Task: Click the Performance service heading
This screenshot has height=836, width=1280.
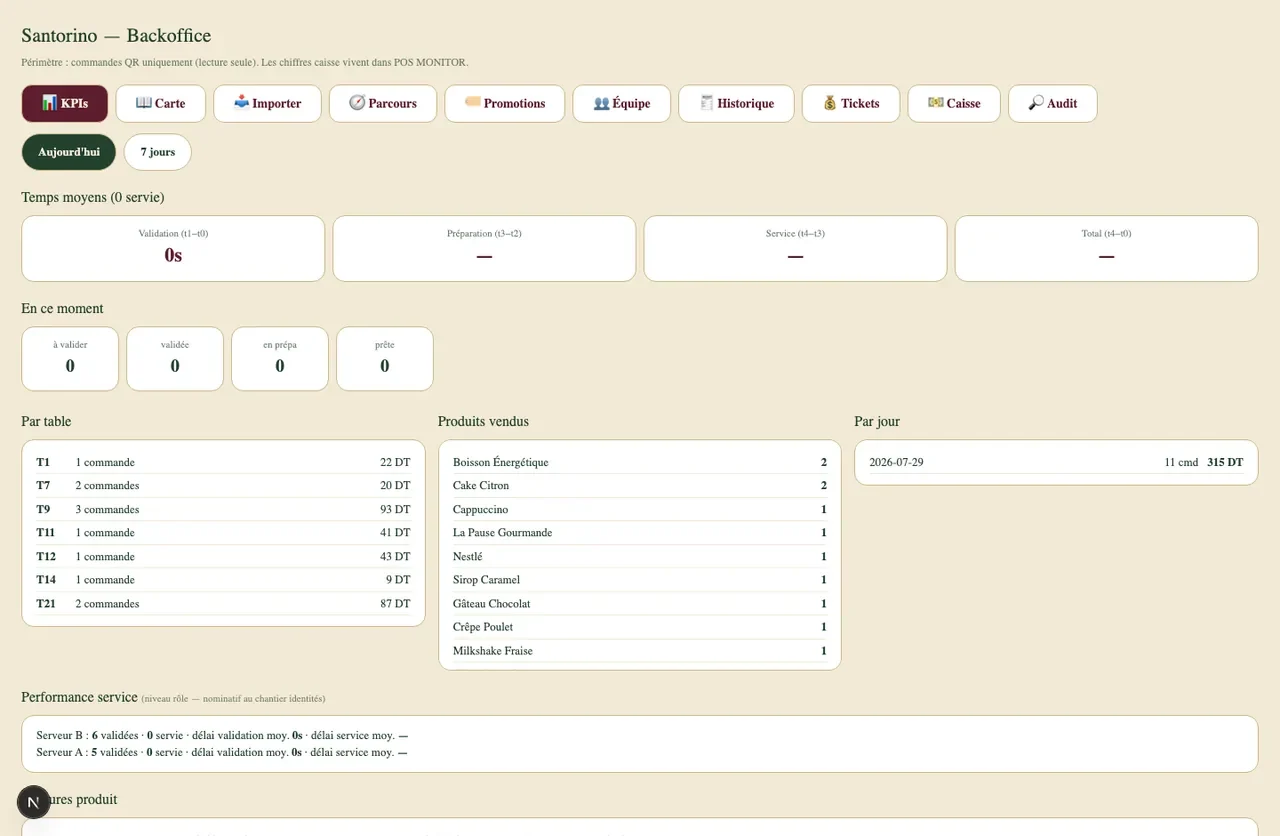Action: pos(79,697)
